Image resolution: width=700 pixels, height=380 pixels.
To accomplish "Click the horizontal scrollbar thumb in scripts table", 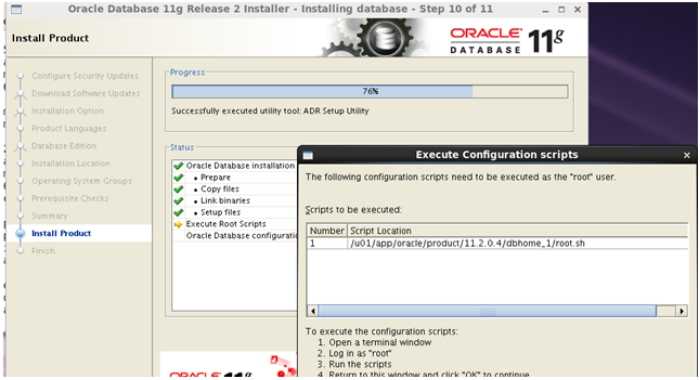I will (x=487, y=311).
